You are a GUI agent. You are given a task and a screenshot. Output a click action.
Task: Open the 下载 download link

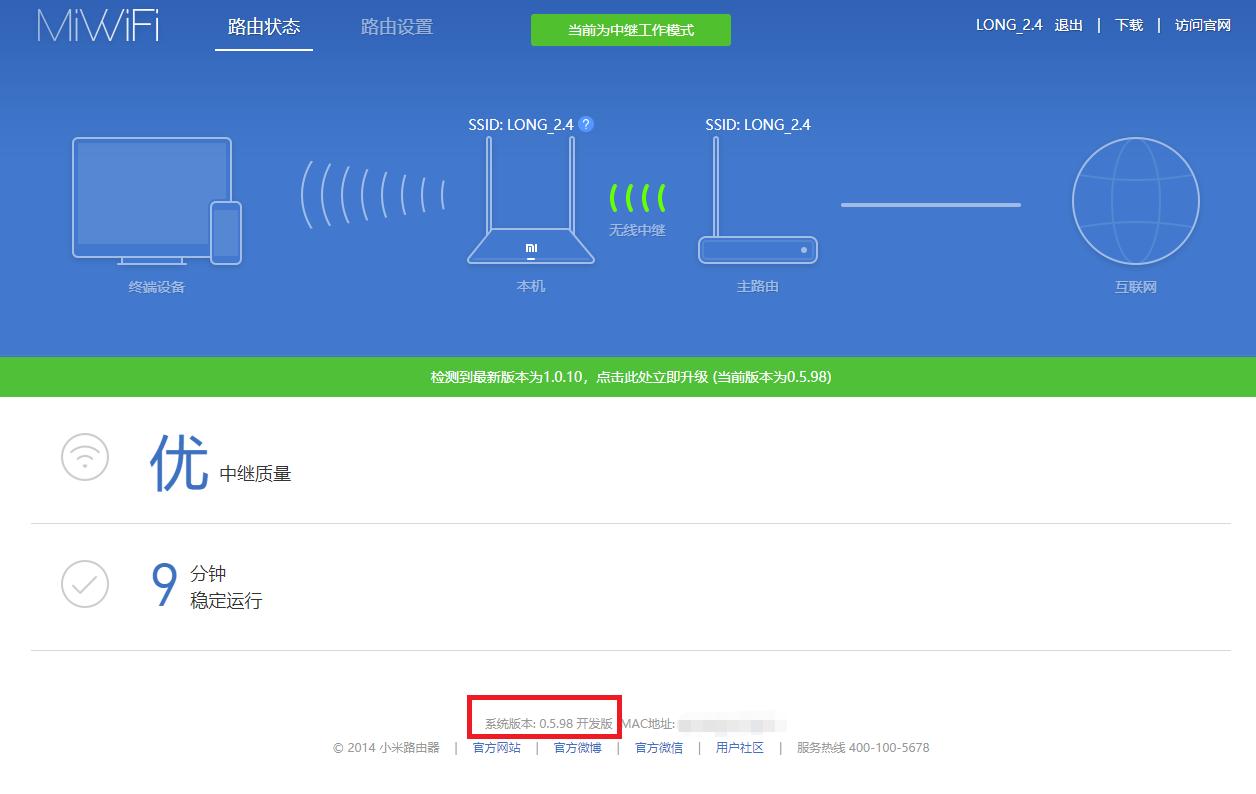pos(1128,25)
